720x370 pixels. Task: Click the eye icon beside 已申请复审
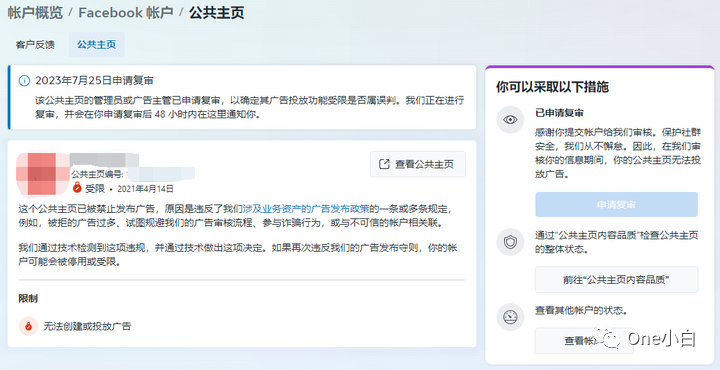click(x=510, y=120)
